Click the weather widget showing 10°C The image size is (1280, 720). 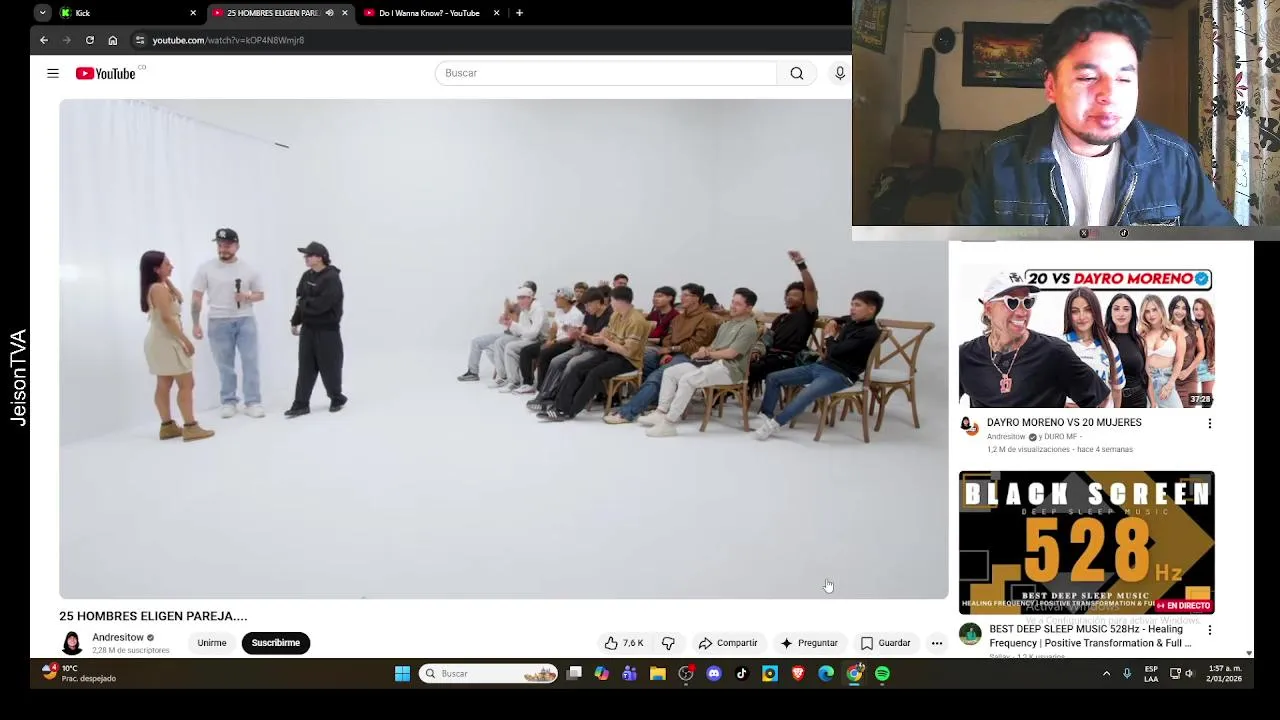[80, 673]
